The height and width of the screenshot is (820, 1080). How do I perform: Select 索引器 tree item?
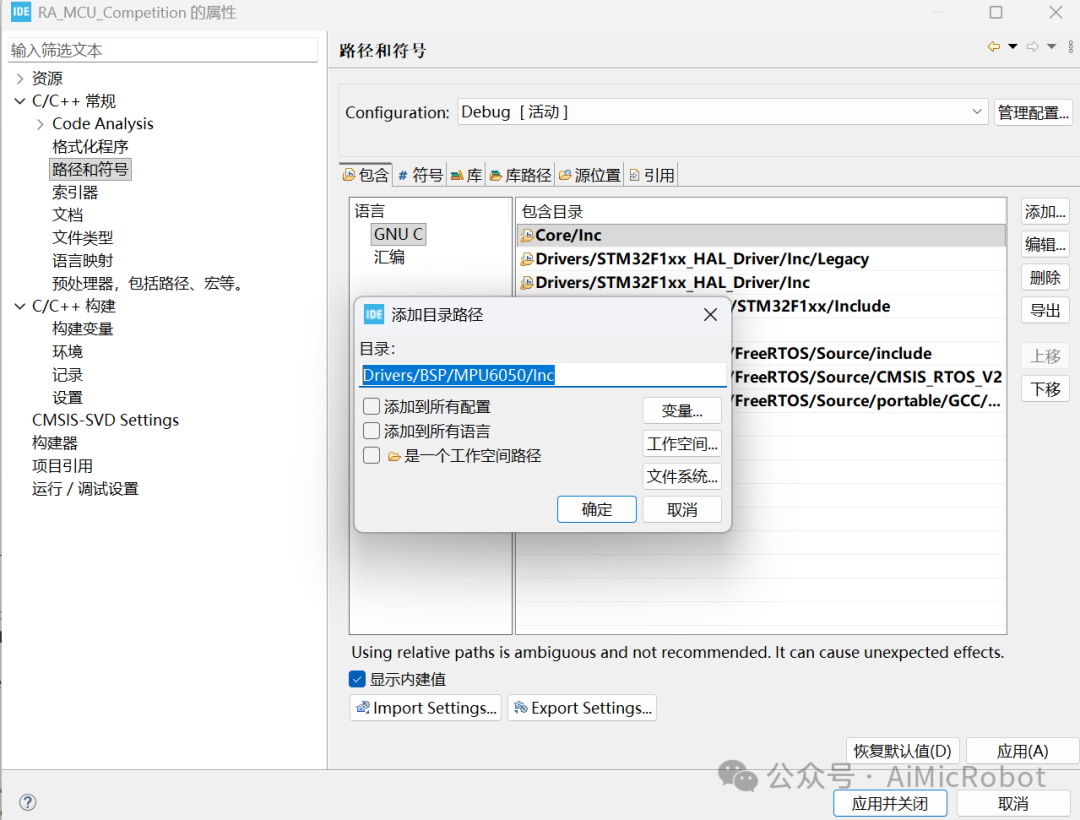click(x=75, y=192)
